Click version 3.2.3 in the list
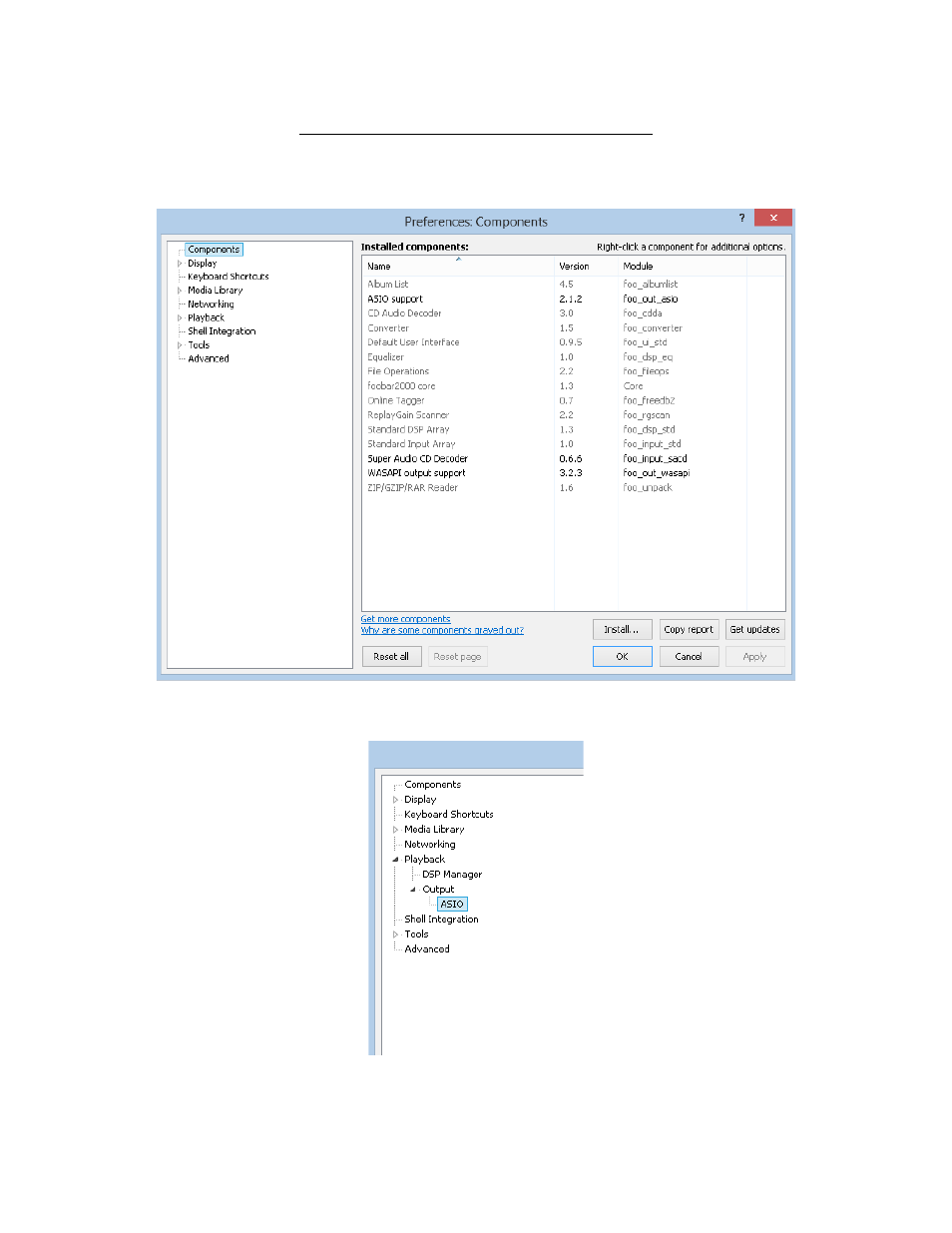This screenshot has height=1233, width=952. click(x=571, y=473)
